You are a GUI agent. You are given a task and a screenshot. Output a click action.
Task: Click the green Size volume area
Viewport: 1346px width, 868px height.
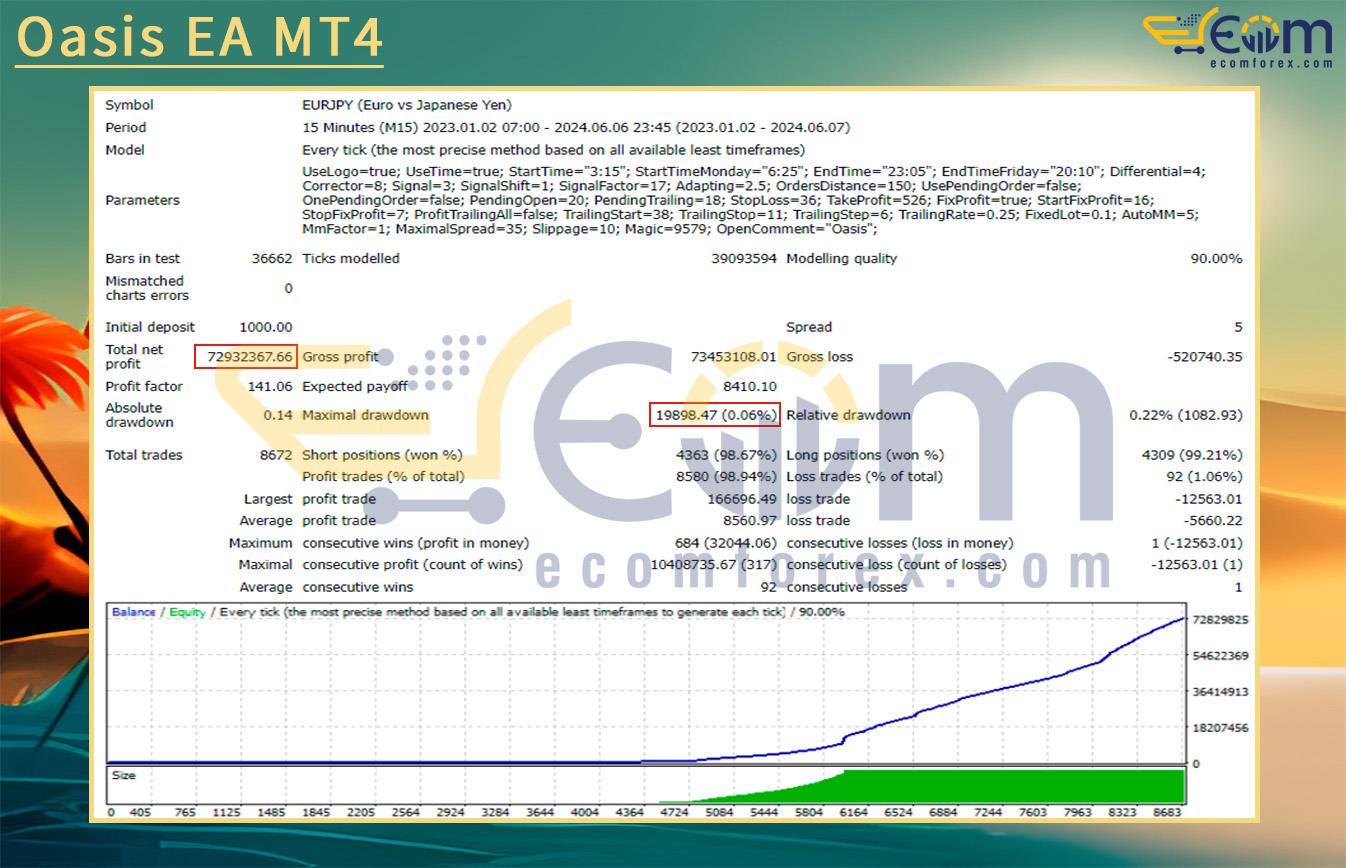pyautogui.click(x=1000, y=786)
